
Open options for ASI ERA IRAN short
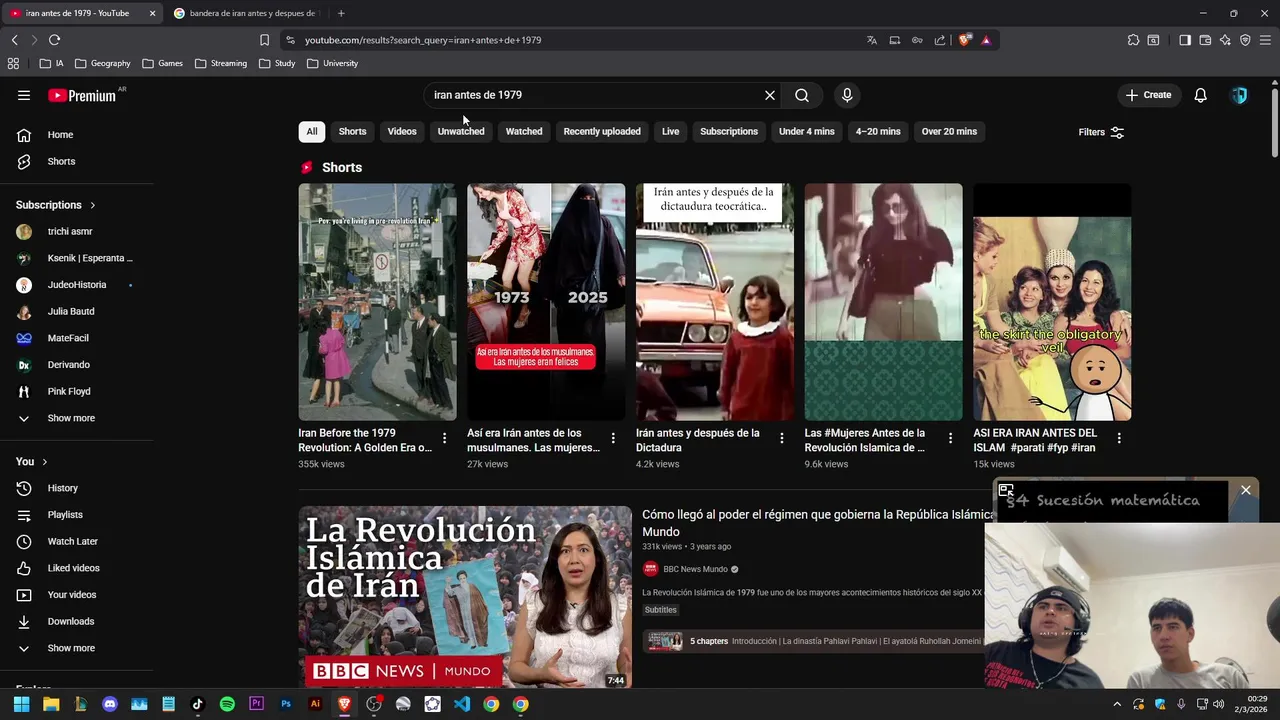point(1119,438)
